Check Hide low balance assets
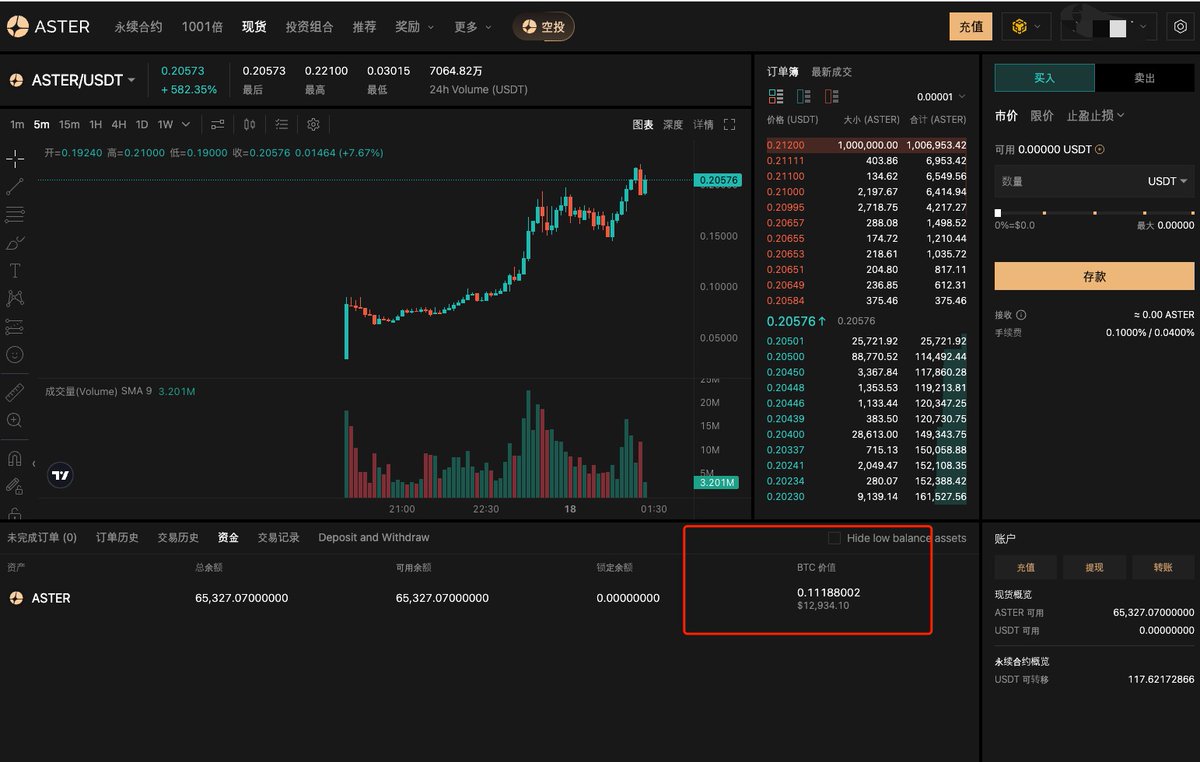Screen dimensions: 1200x762 tap(834, 538)
